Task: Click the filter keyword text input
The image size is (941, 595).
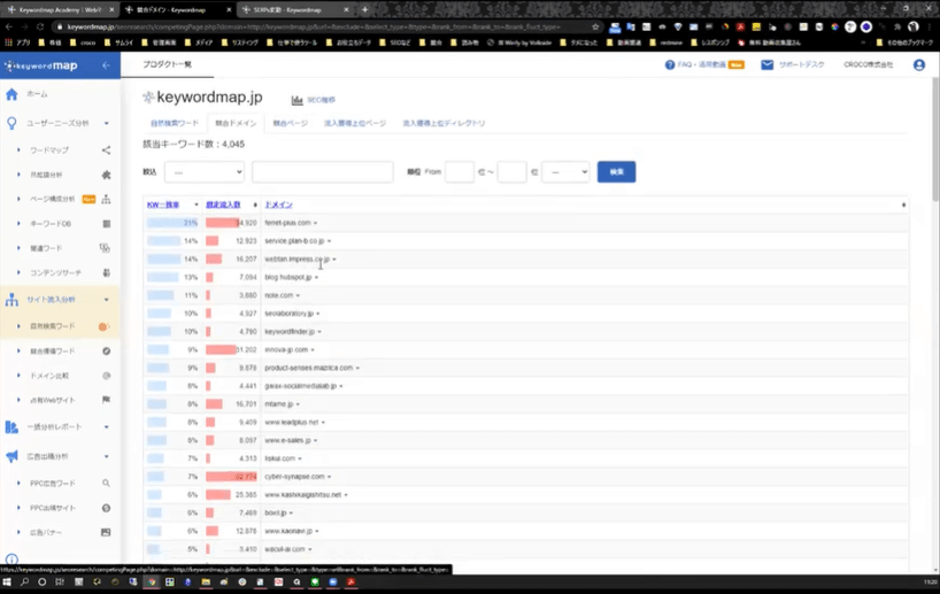Action: 322,172
